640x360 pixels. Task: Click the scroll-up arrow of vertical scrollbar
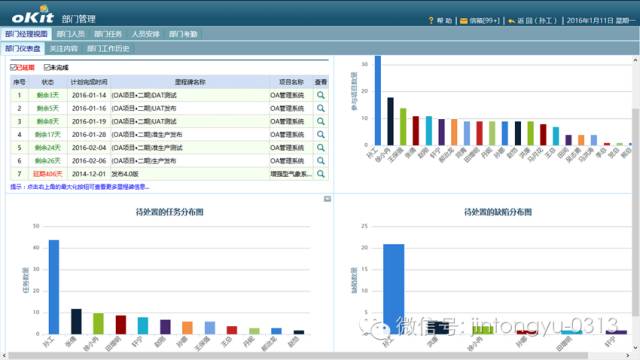(636, 60)
